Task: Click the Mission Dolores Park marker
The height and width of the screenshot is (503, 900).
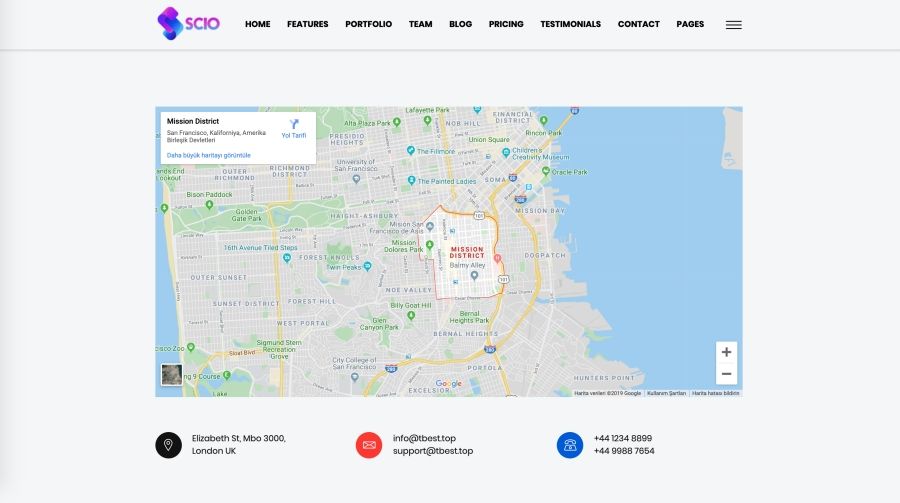Action: coord(429,245)
